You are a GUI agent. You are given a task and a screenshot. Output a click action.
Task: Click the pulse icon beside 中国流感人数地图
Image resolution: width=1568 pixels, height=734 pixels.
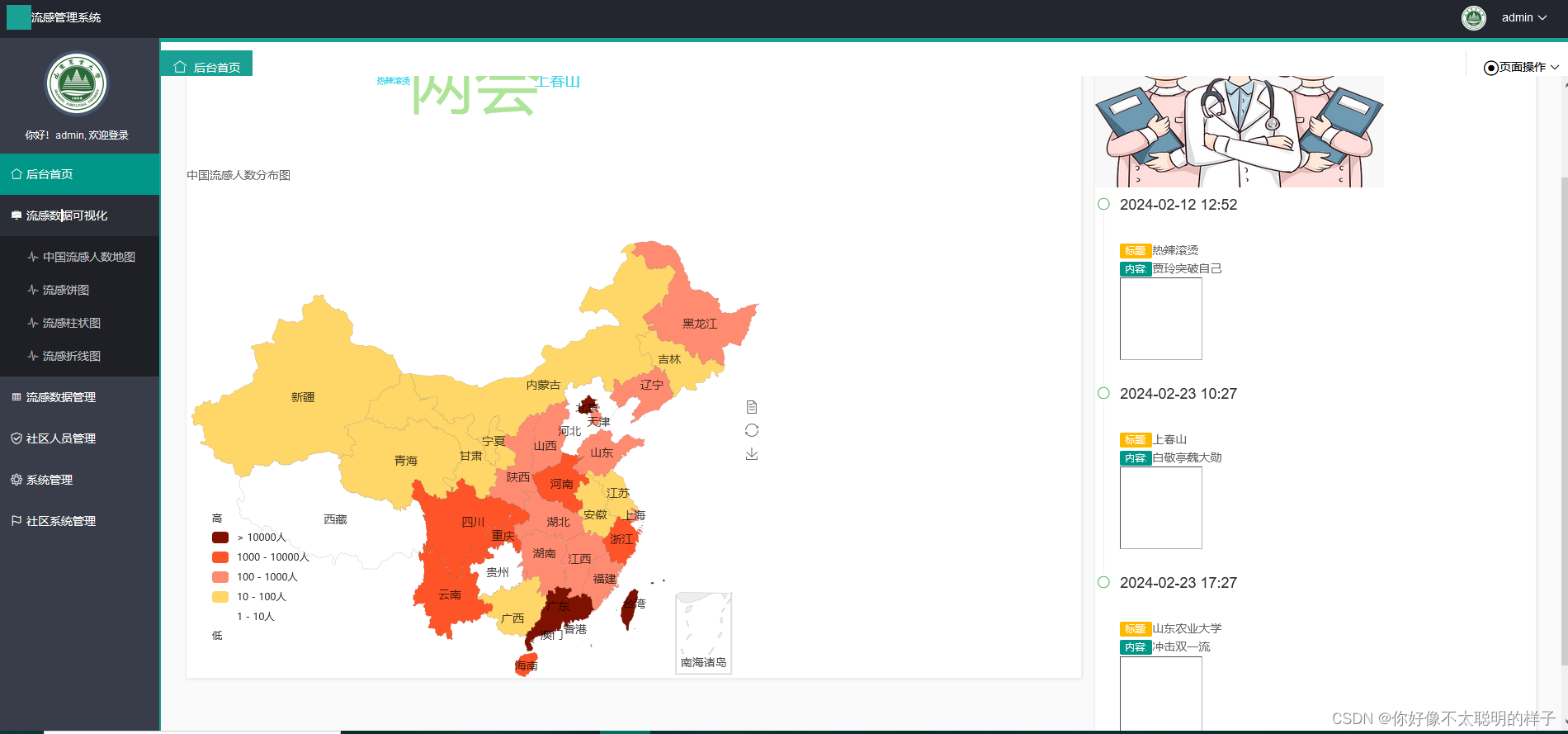coord(32,257)
